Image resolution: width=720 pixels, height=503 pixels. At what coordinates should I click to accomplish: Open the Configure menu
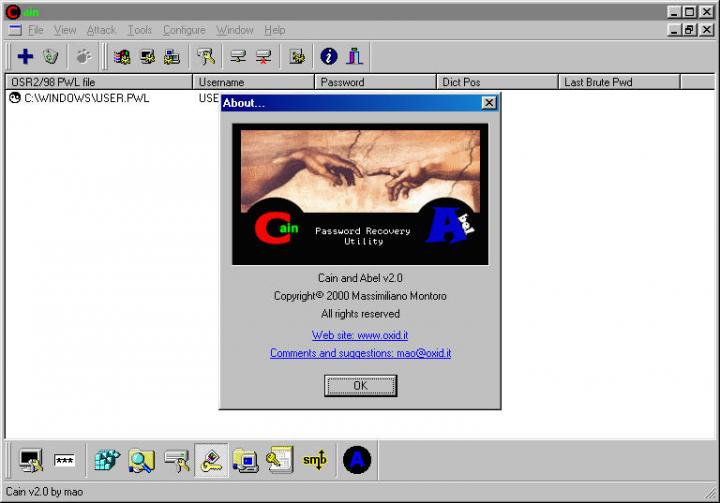coord(184,30)
